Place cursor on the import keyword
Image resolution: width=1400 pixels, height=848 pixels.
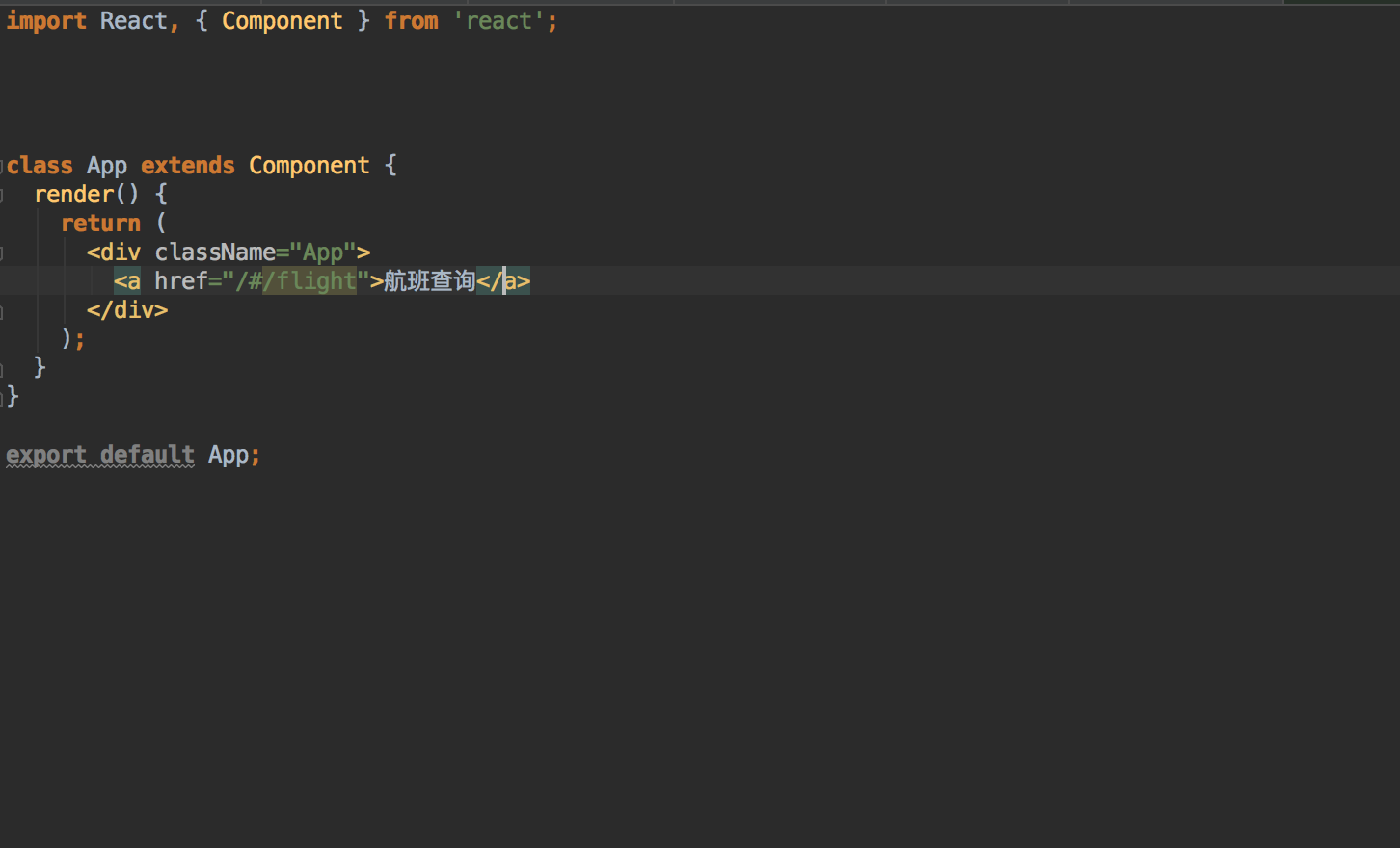click(x=45, y=20)
